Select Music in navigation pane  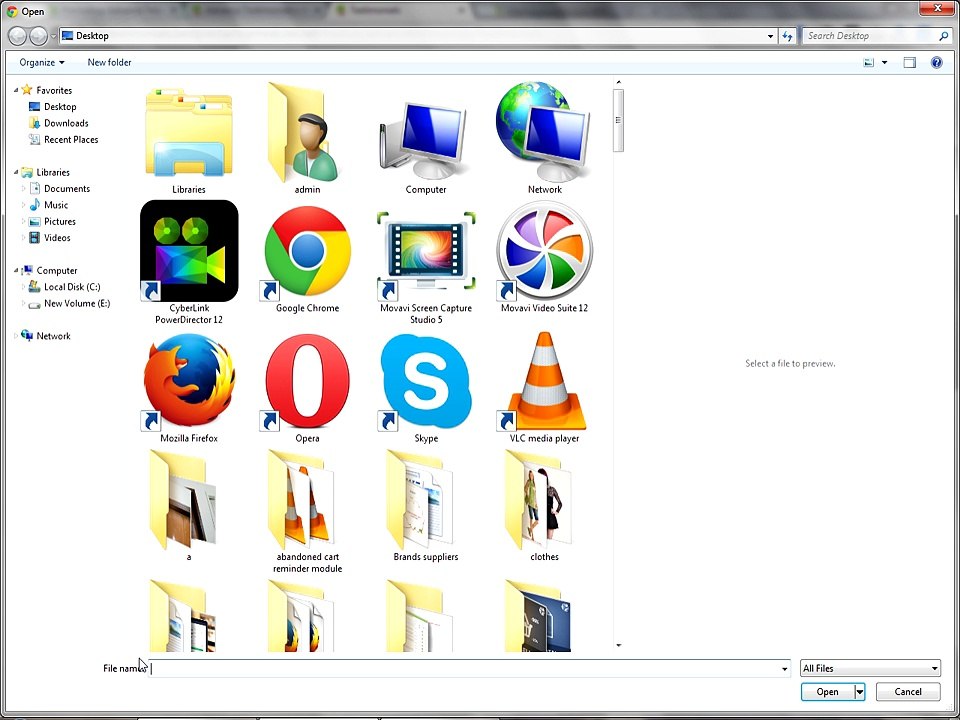point(48,205)
